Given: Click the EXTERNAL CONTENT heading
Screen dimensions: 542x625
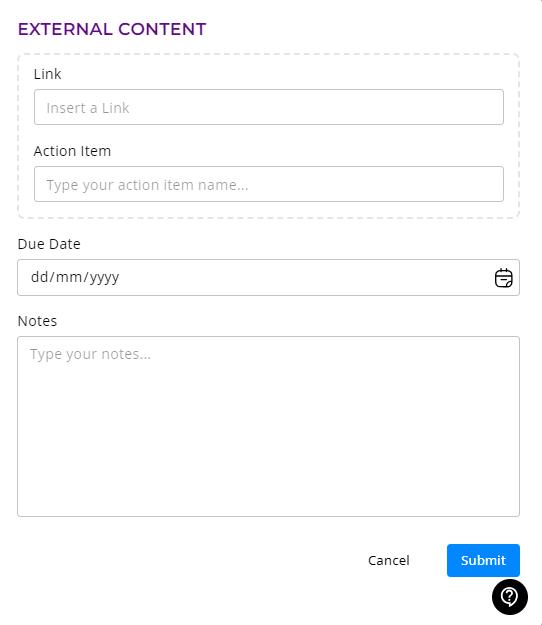Looking at the screenshot, I should pyautogui.click(x=112, y=29).
